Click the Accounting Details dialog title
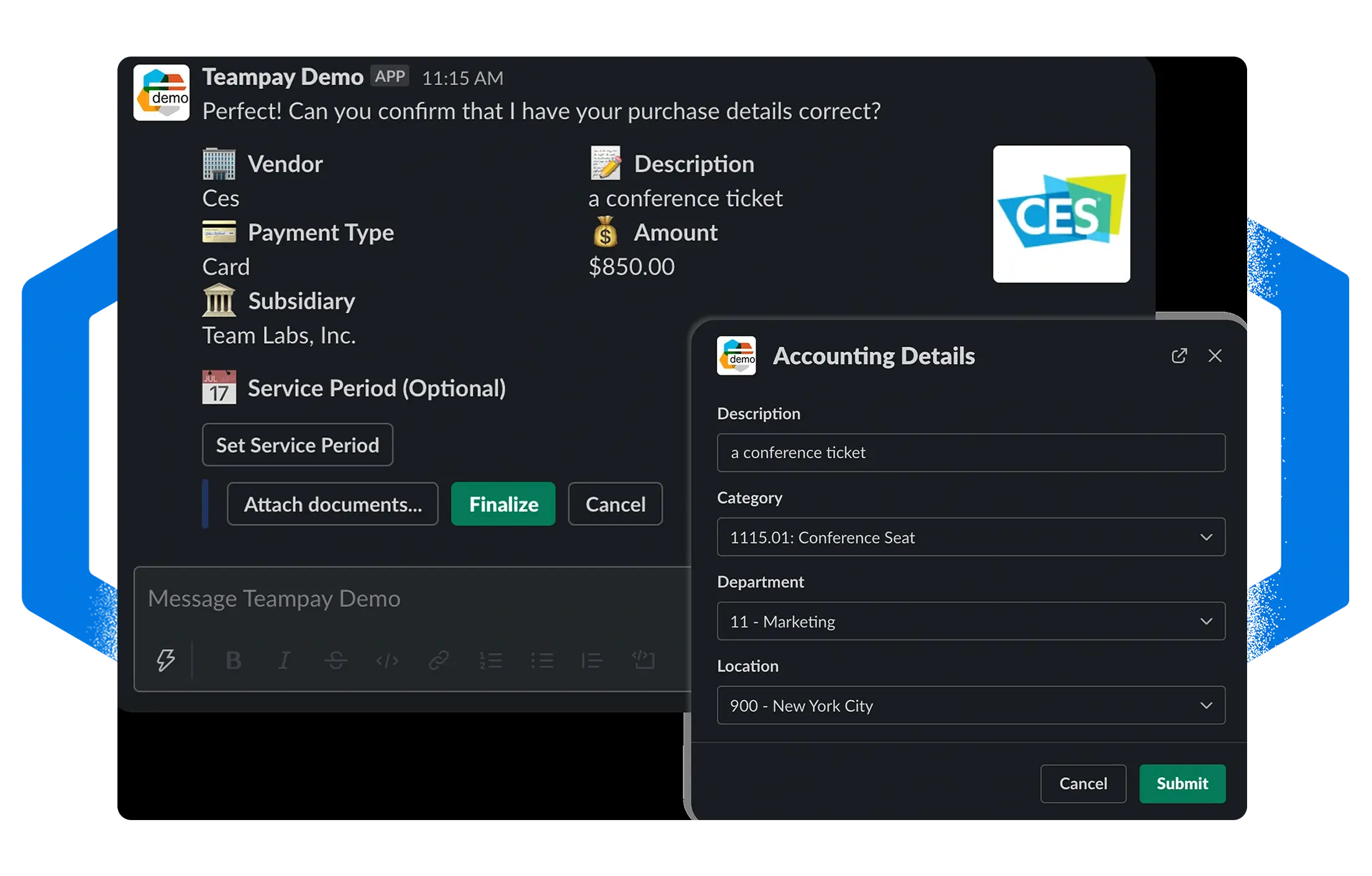Screen dimensions: 1372x876 tap(874, 356)
